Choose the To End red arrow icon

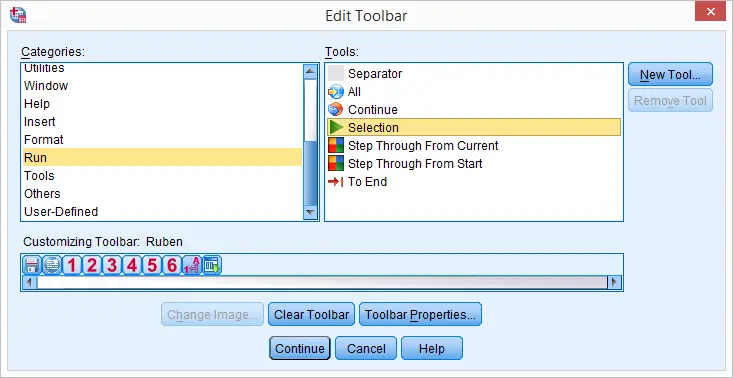coord(336,182)
